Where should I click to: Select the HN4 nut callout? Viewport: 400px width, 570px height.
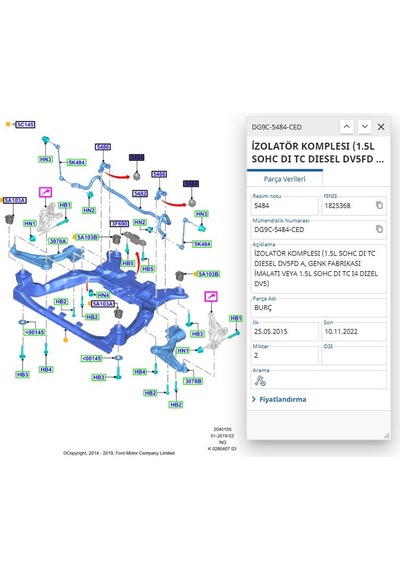point(103,295)
